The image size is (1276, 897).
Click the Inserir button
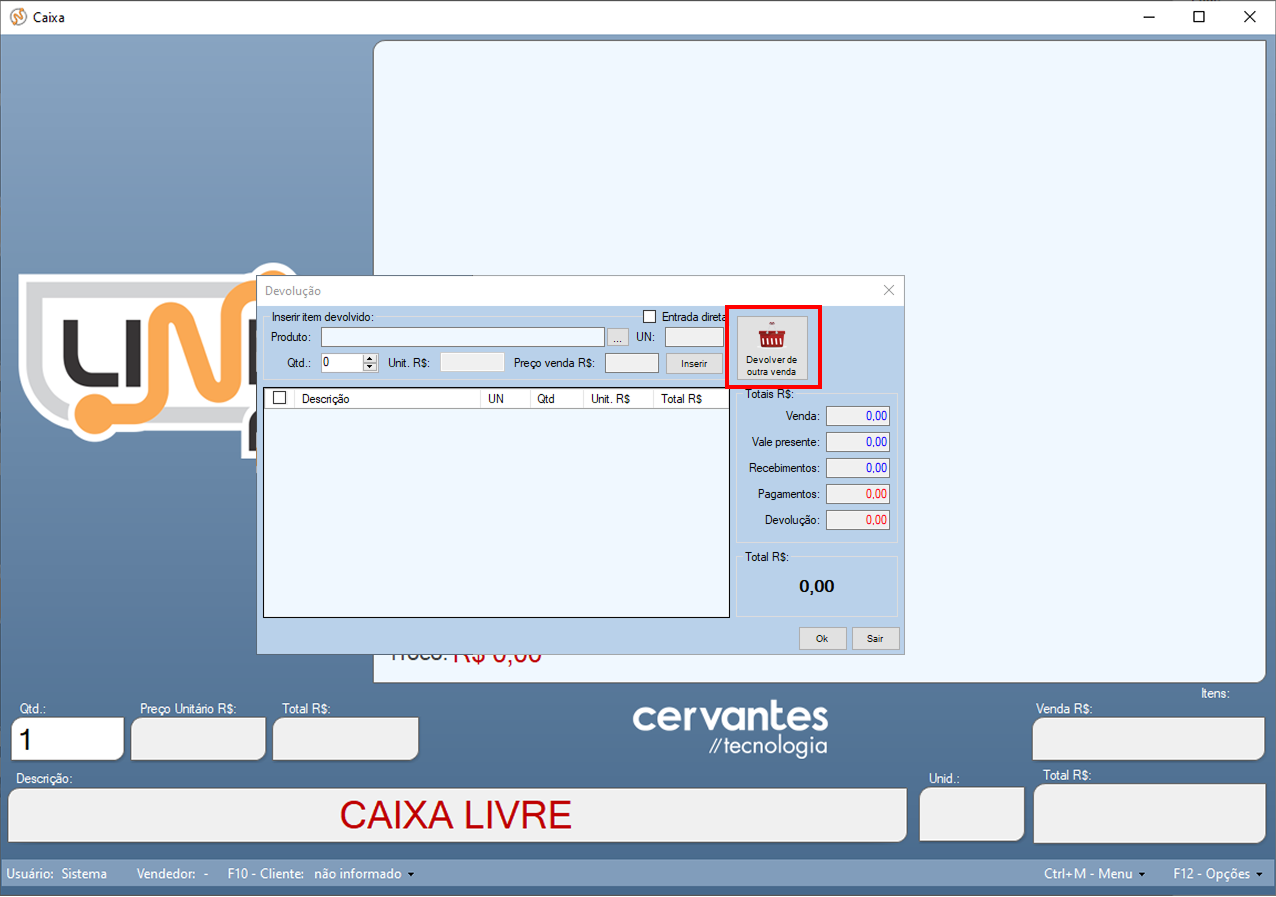click(x=694, y=363)
